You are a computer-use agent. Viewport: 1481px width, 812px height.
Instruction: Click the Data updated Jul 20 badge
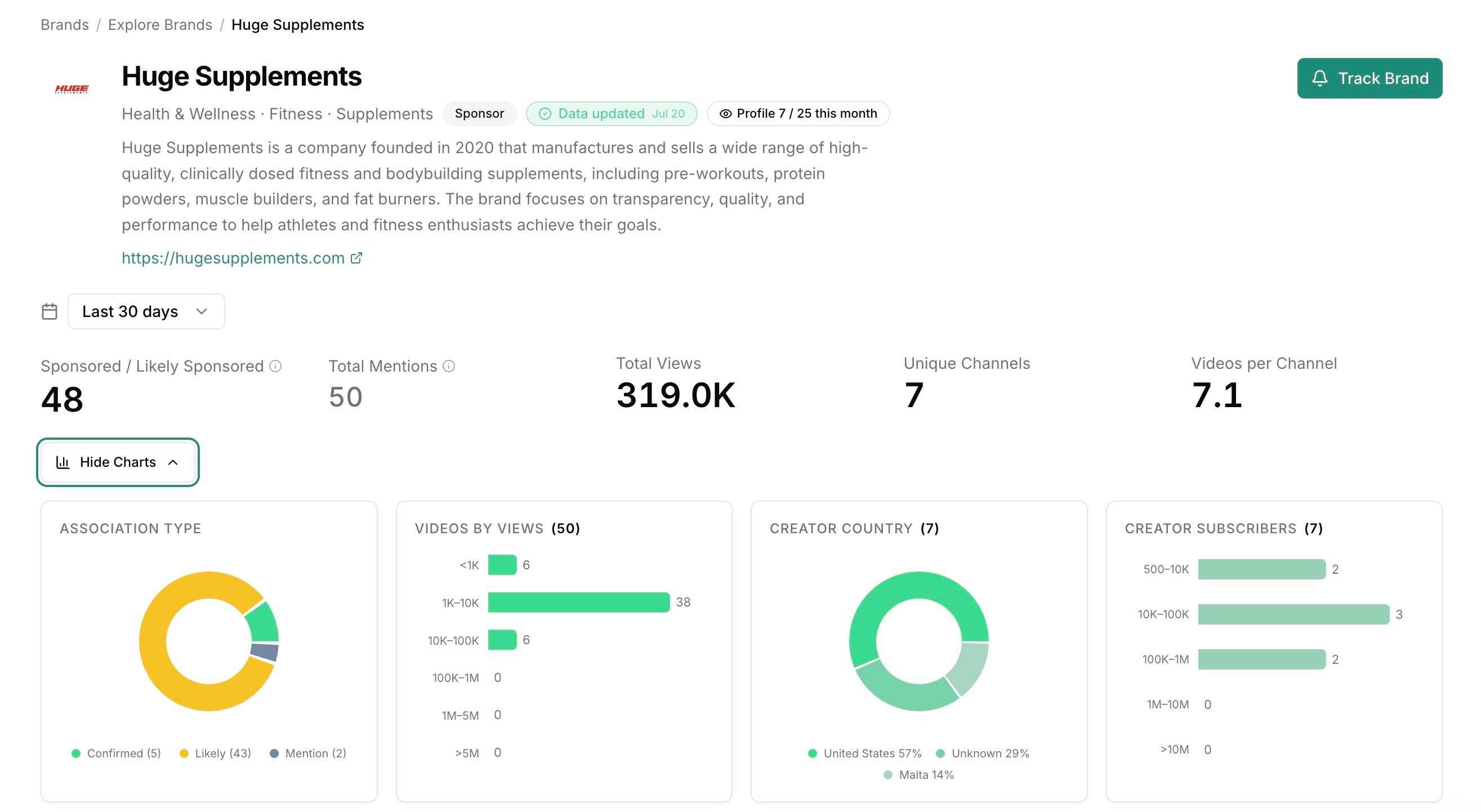pos(612,113)
